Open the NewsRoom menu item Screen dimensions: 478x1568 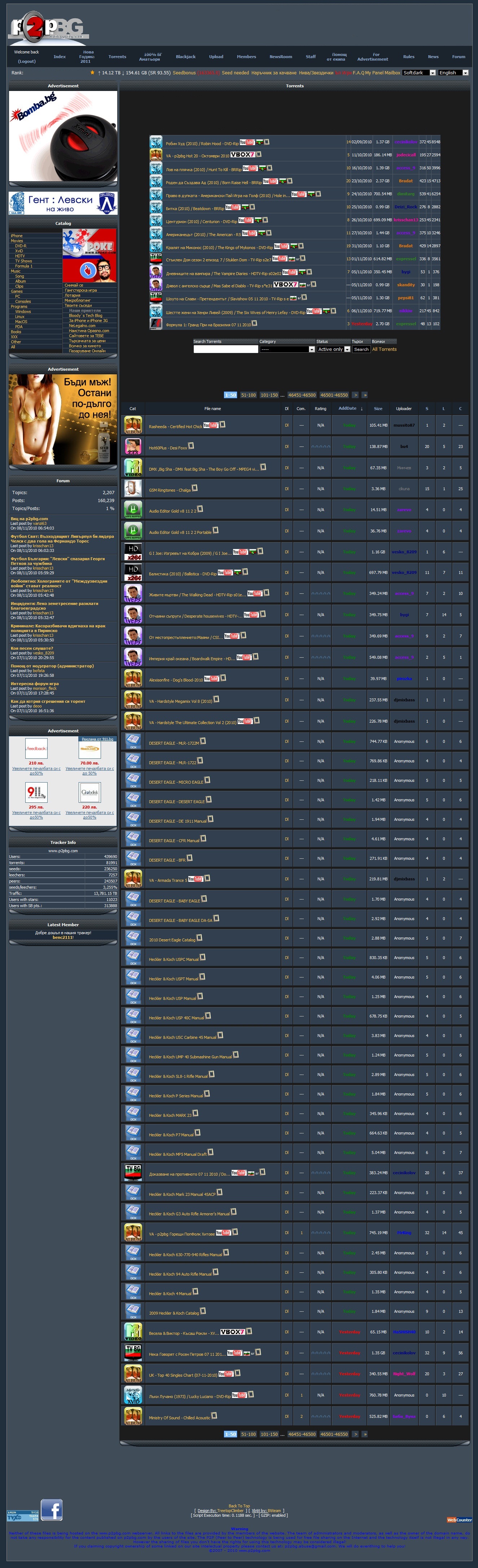tap(281, 57)
